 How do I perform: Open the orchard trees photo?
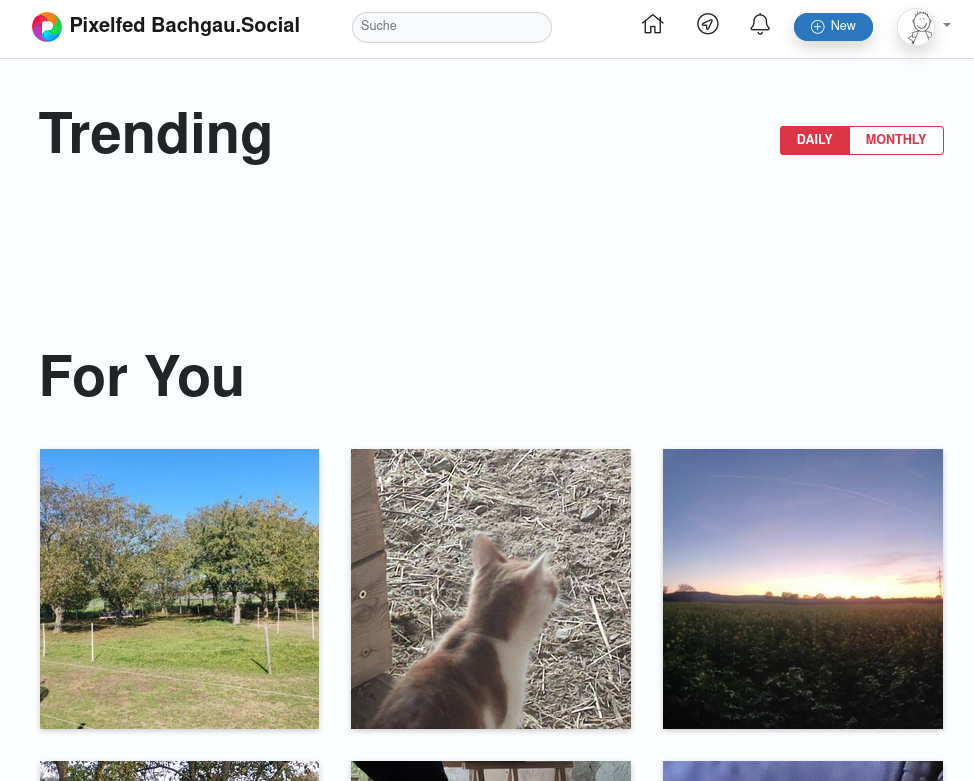[x=180, y=589]
